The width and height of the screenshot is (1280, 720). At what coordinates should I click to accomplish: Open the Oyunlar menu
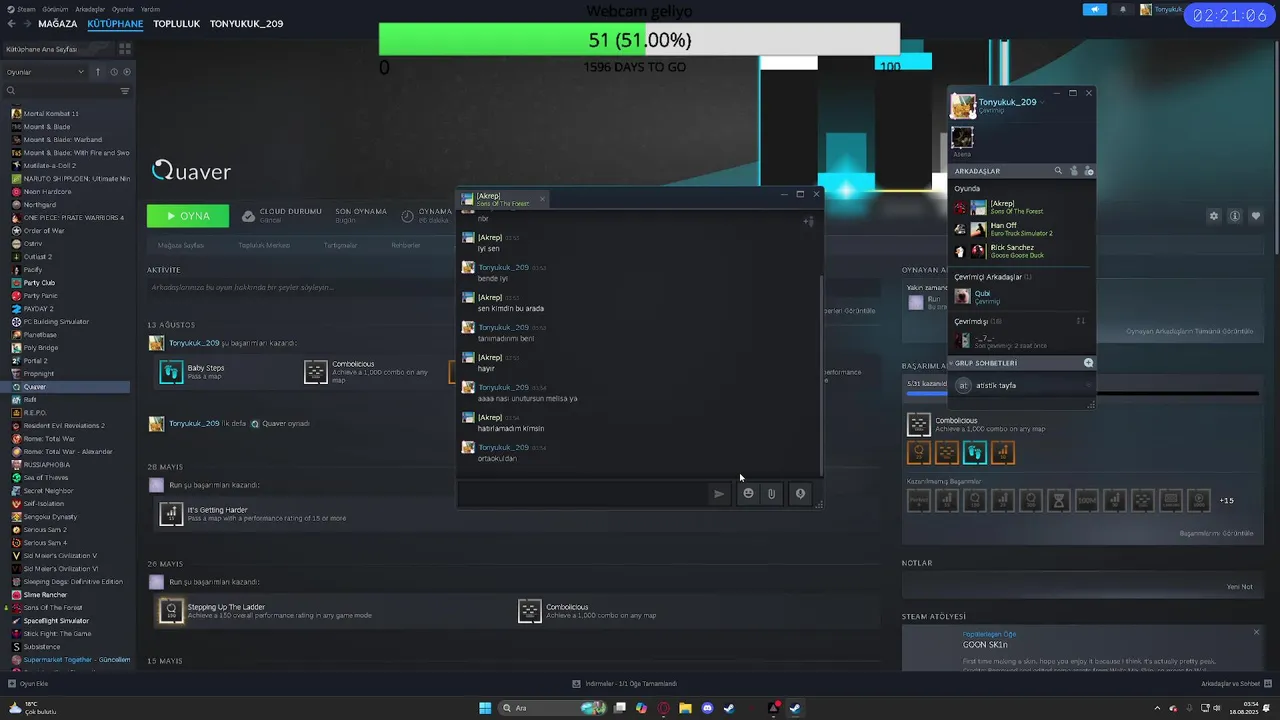123,9
